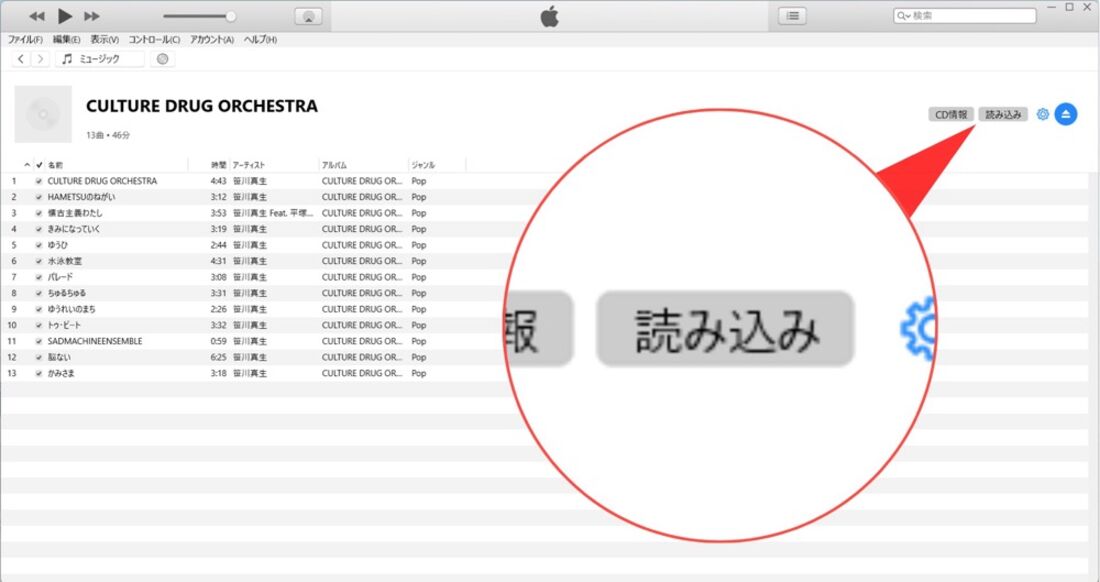Open the search magnifier options dropdown

pos(903,15)
